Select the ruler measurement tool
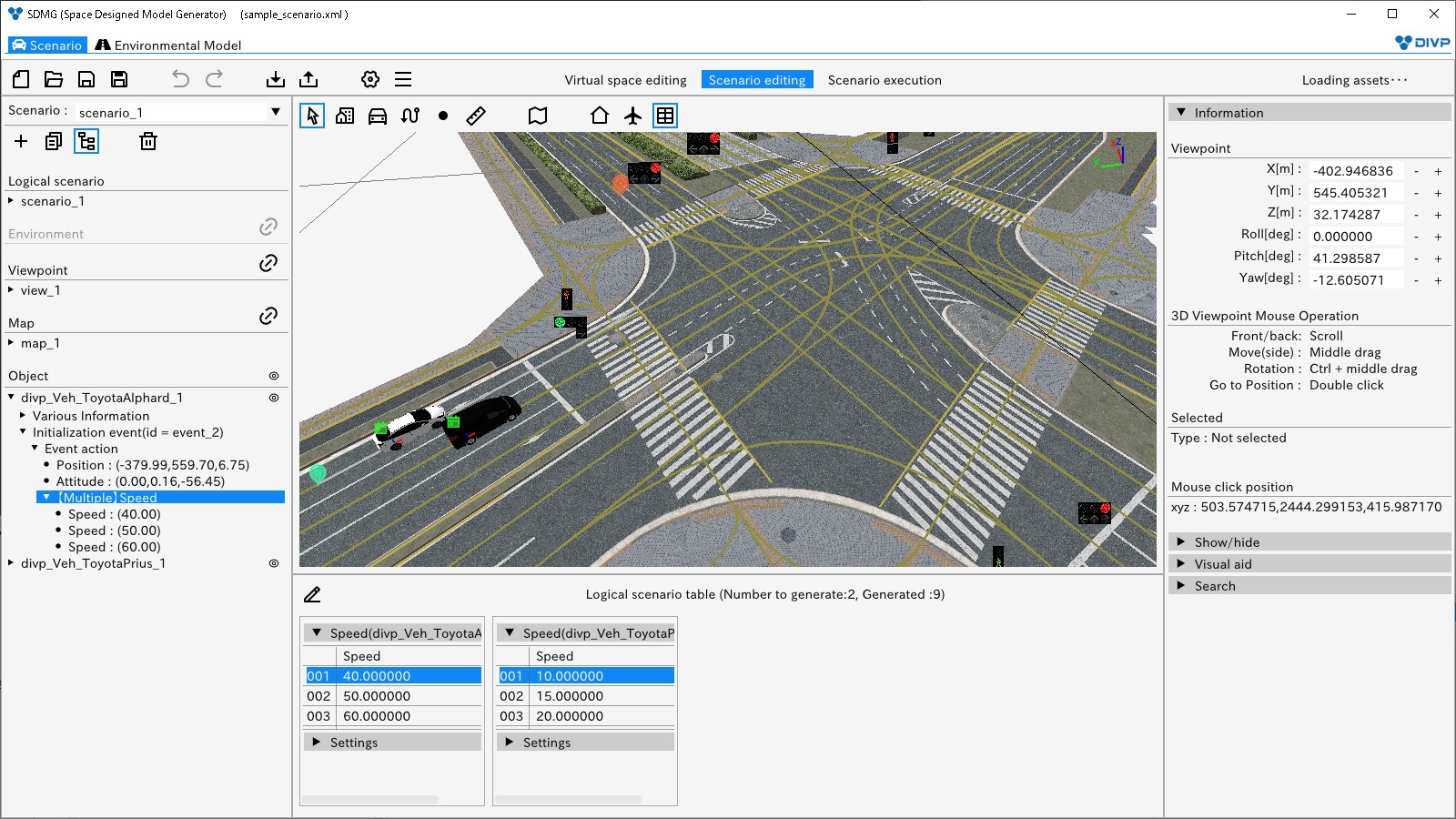 476,116
